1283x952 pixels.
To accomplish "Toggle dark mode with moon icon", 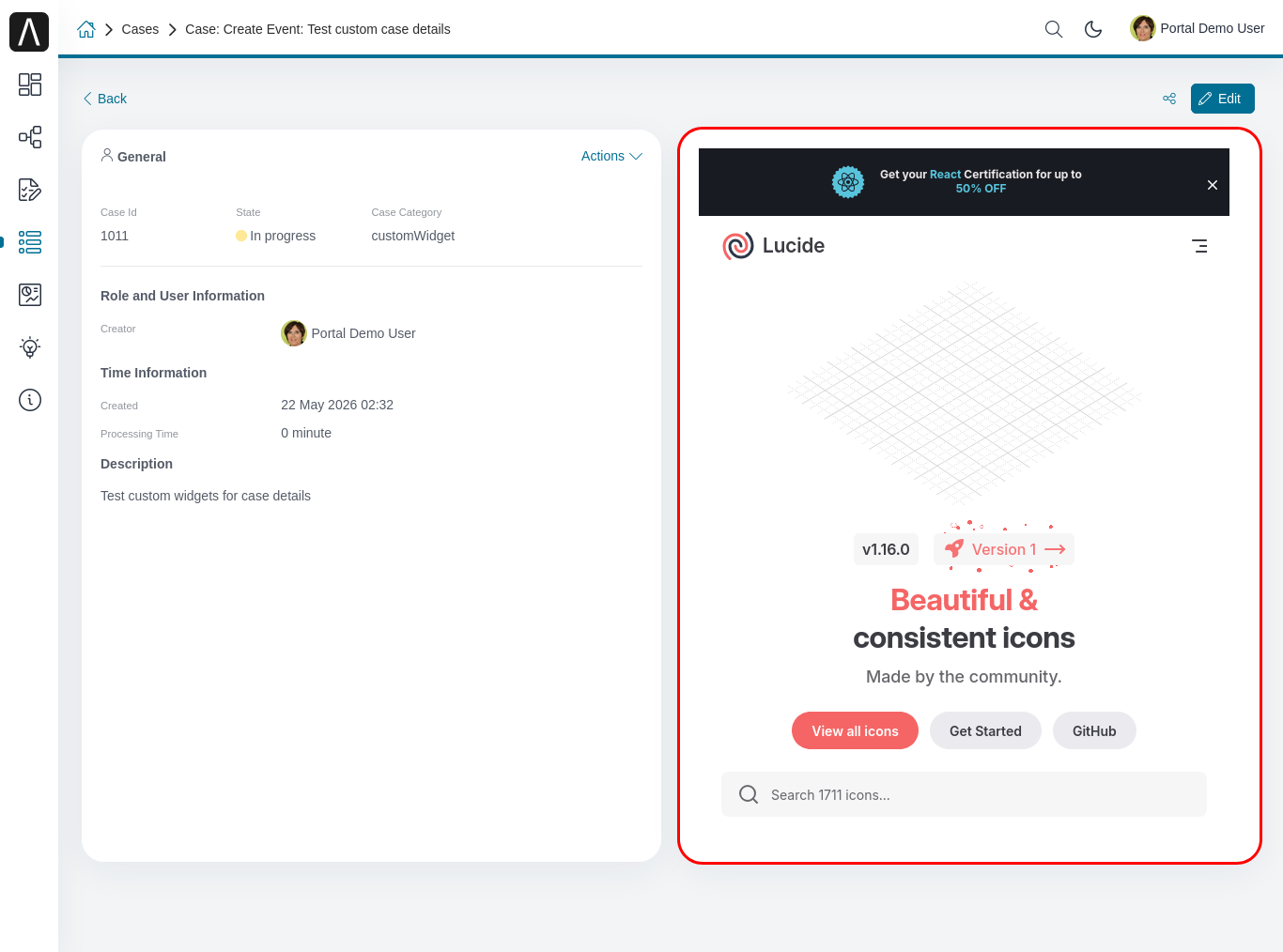I will click(1093, 29).
